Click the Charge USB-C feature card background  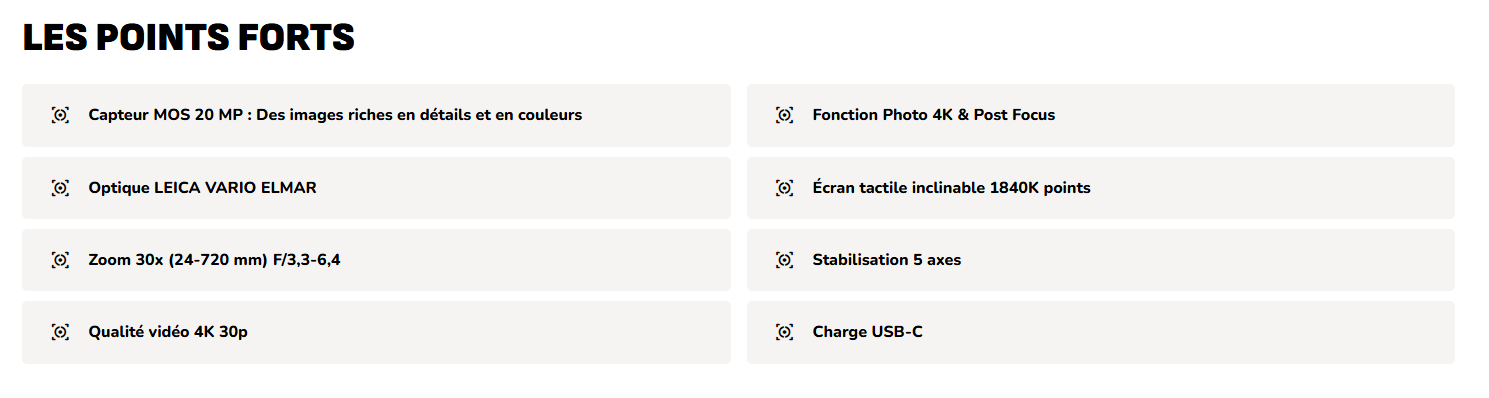pos(1100,332)
